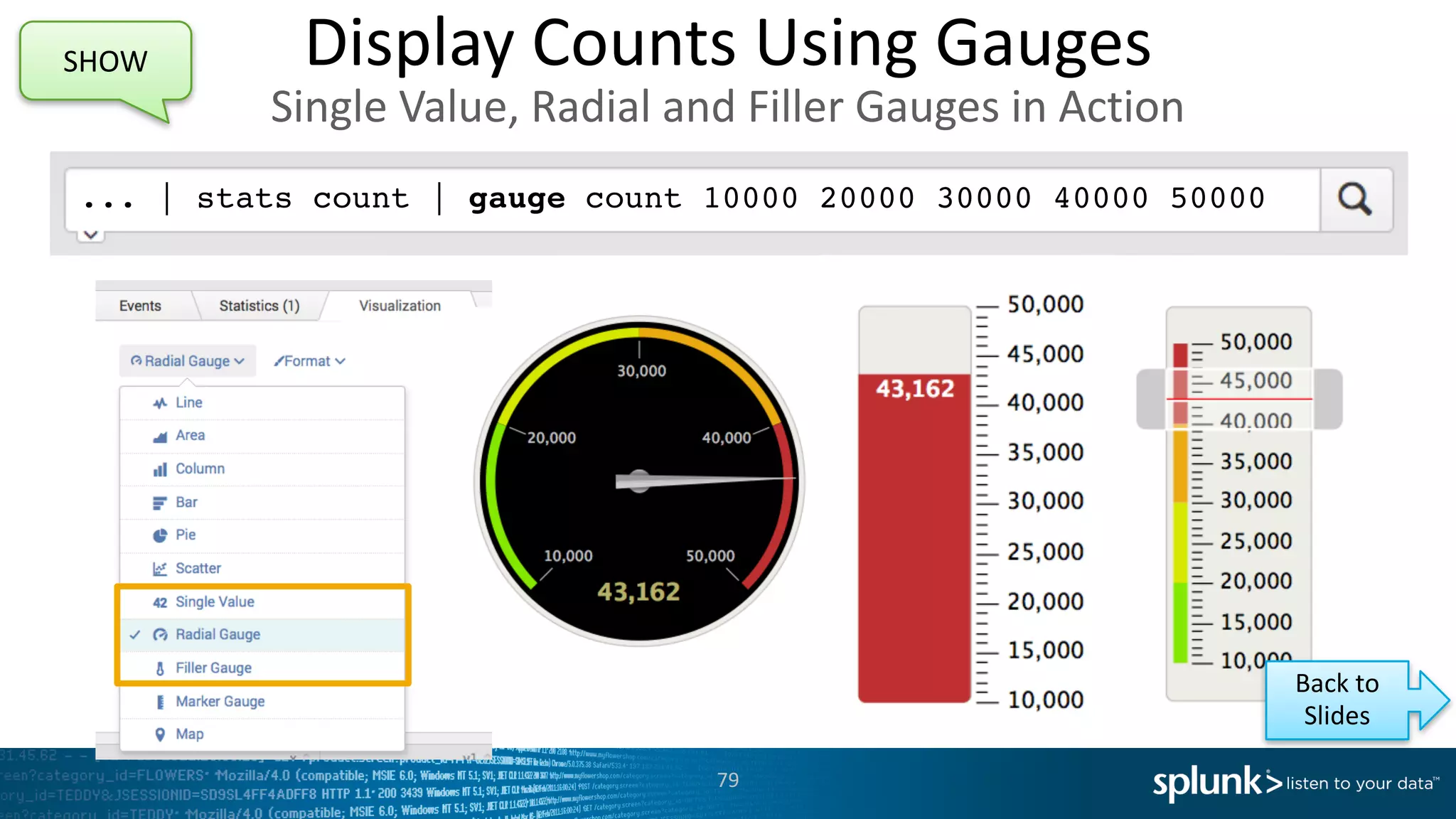1456x819 pixels.
Task: Toggle the checked Radial Gauge checkmark
Action: pos(135,635)
